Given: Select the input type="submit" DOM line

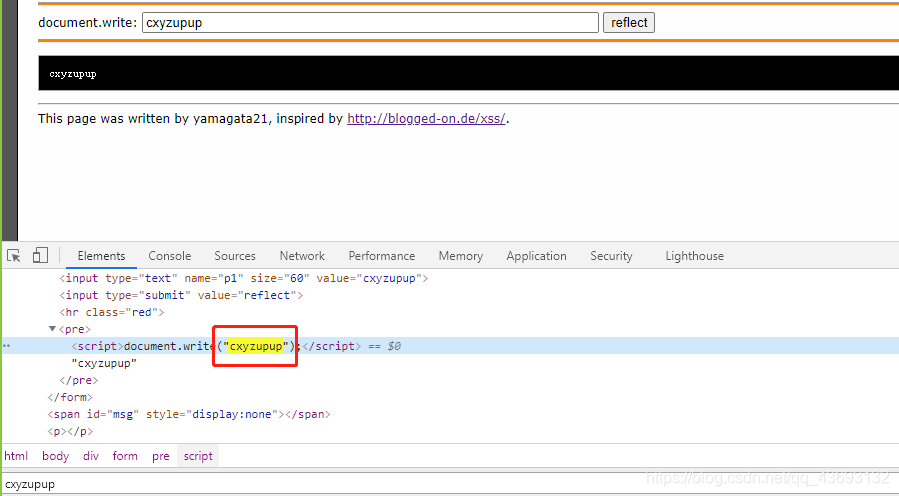Looking at the screenshot, I should tap(181, 295).
